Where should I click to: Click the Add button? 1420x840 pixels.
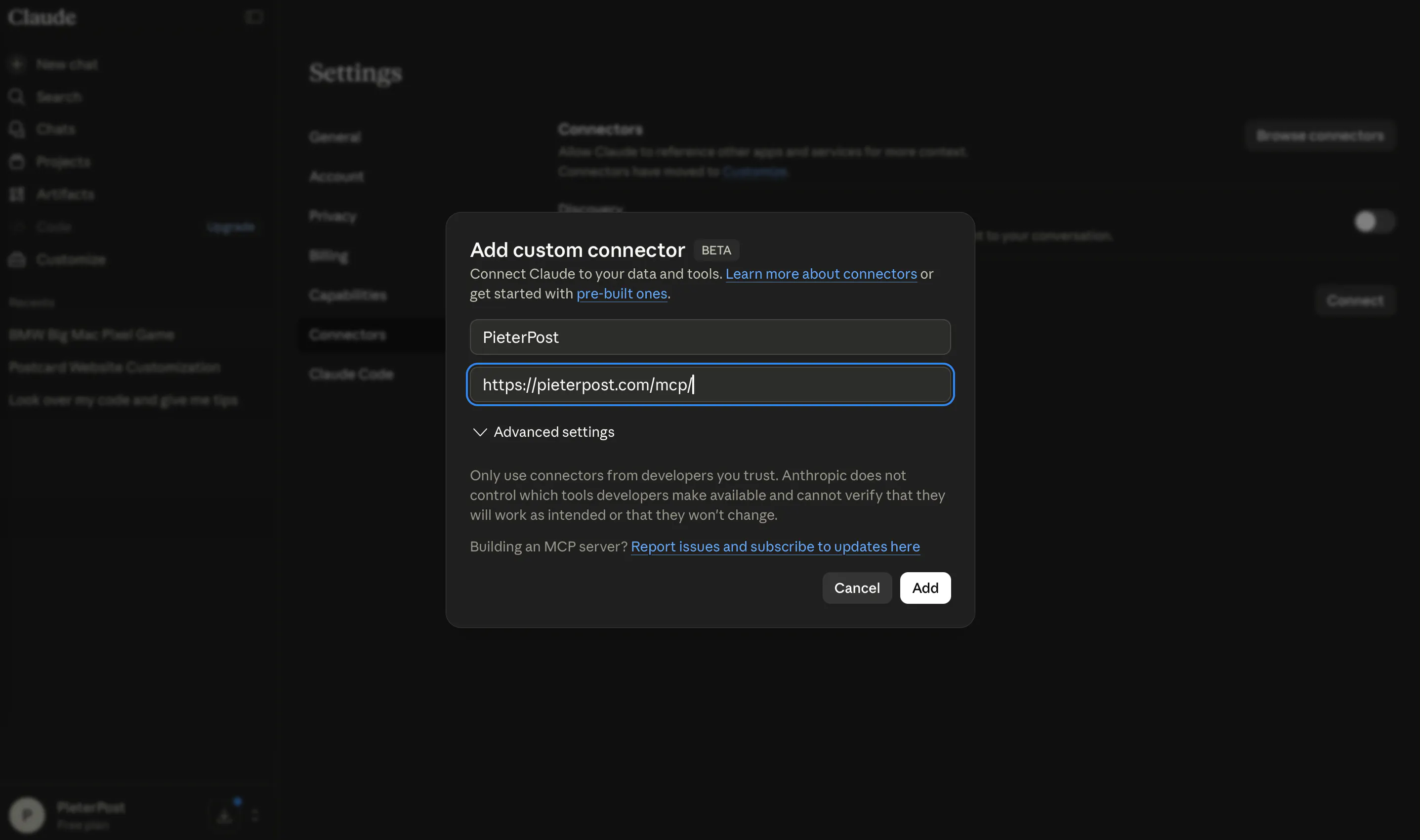[x=925, y=588]
